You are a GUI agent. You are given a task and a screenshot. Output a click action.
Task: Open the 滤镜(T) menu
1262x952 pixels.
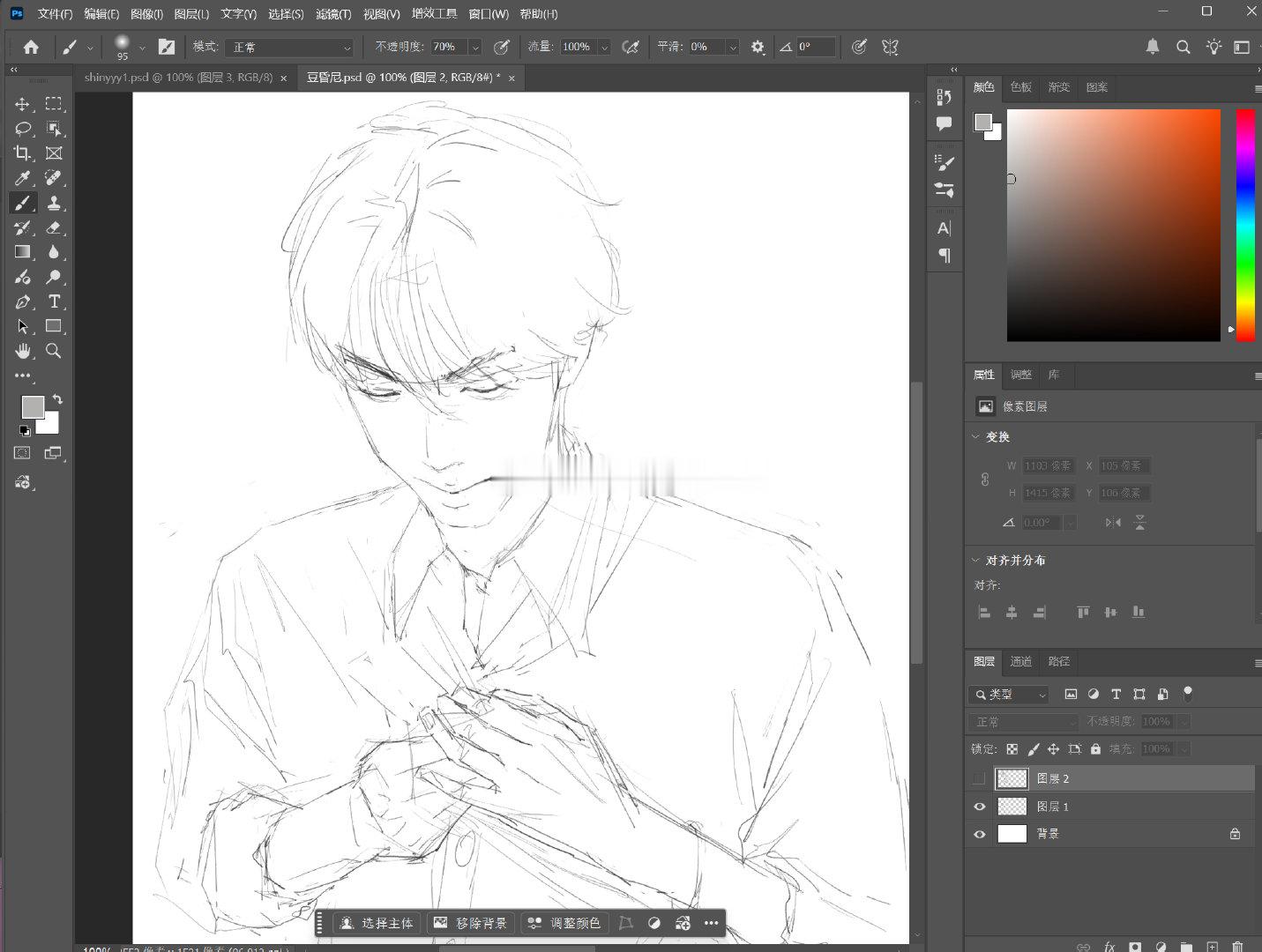tap(333, 14)
